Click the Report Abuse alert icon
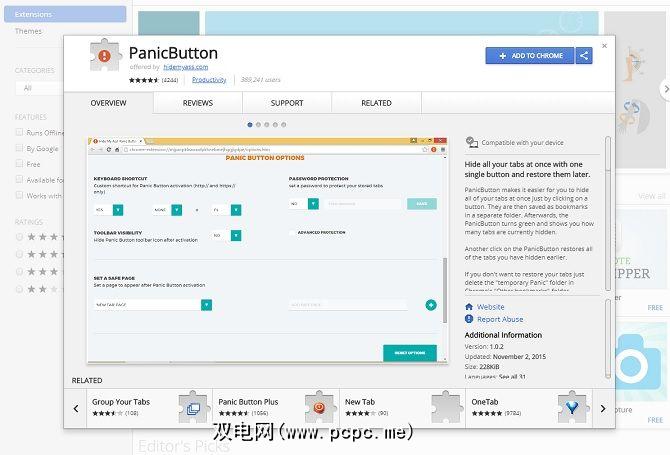Viewport: 670px width, 455px height. 469,319
